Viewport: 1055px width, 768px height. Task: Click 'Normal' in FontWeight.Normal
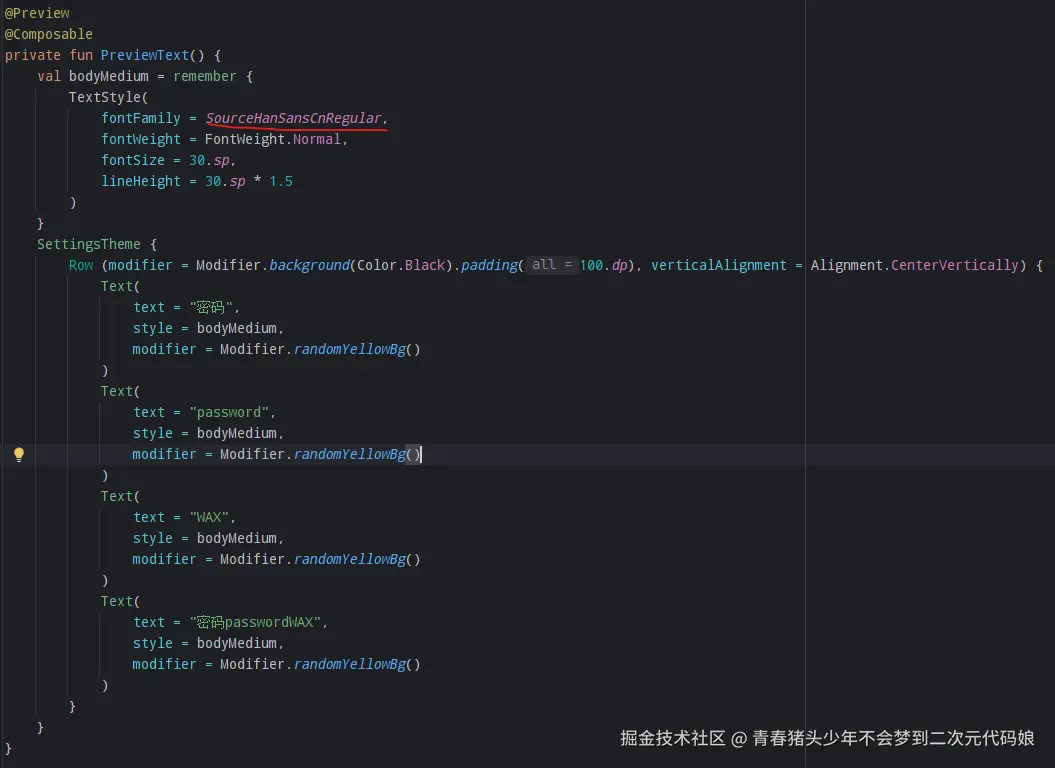pos(316,139)
